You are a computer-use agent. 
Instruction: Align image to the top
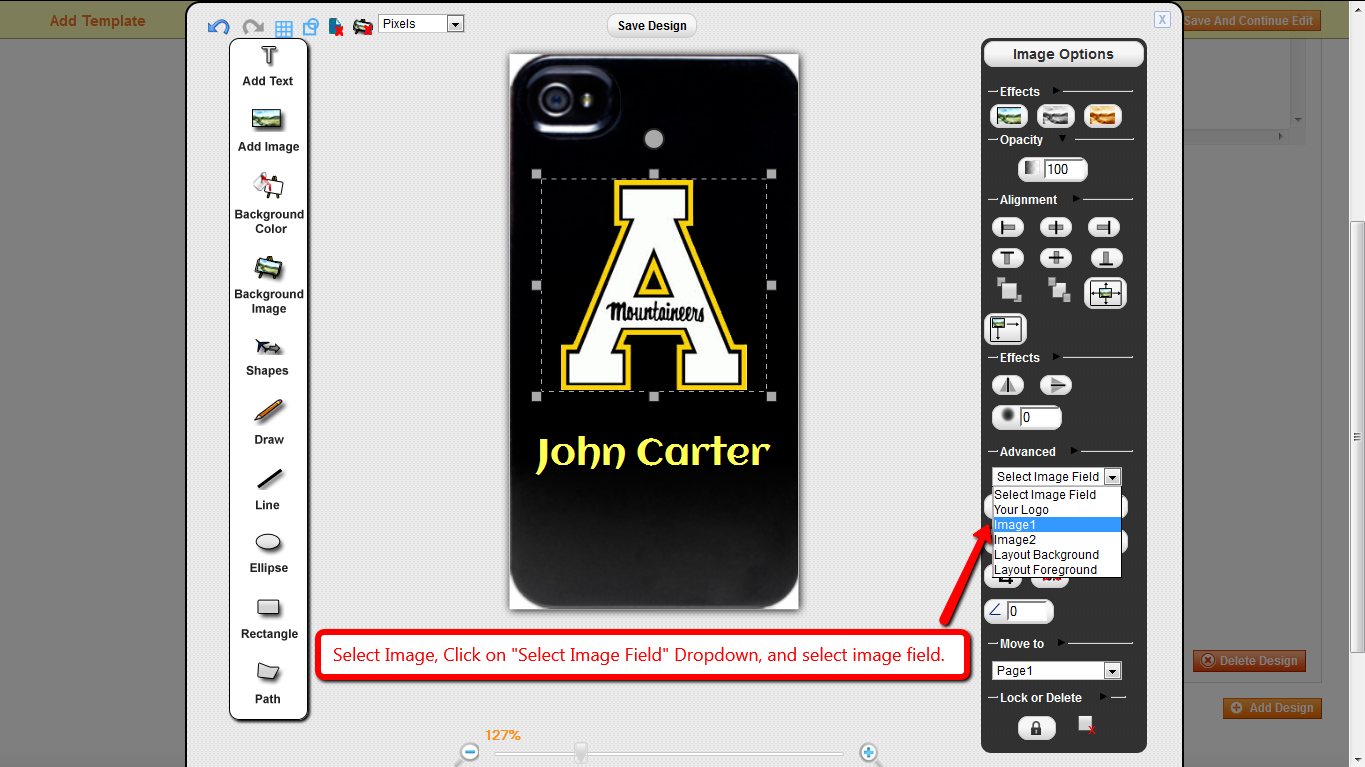pyautogui.click(x=1008, y=258)
